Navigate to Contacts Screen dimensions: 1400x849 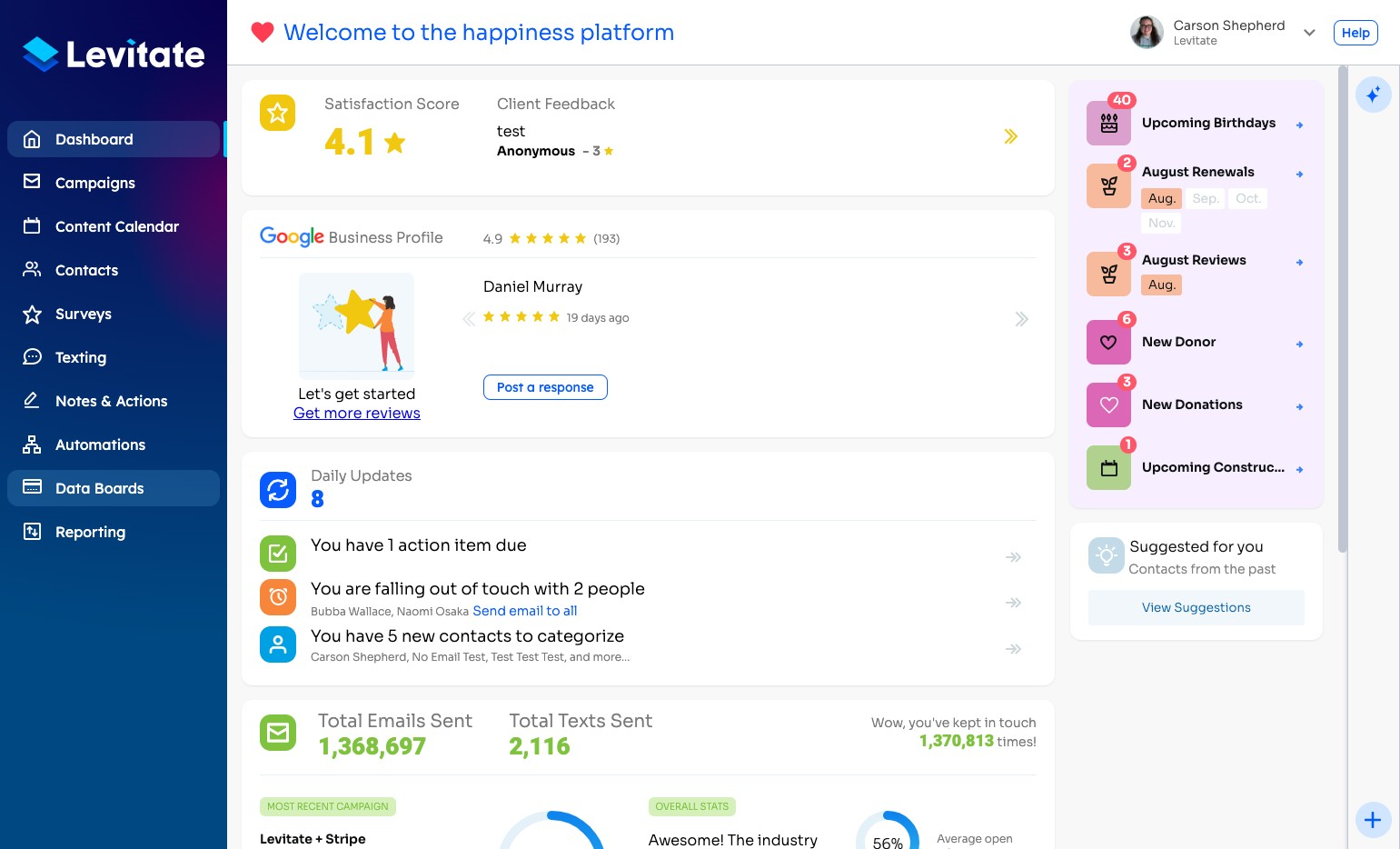point(114,270)
